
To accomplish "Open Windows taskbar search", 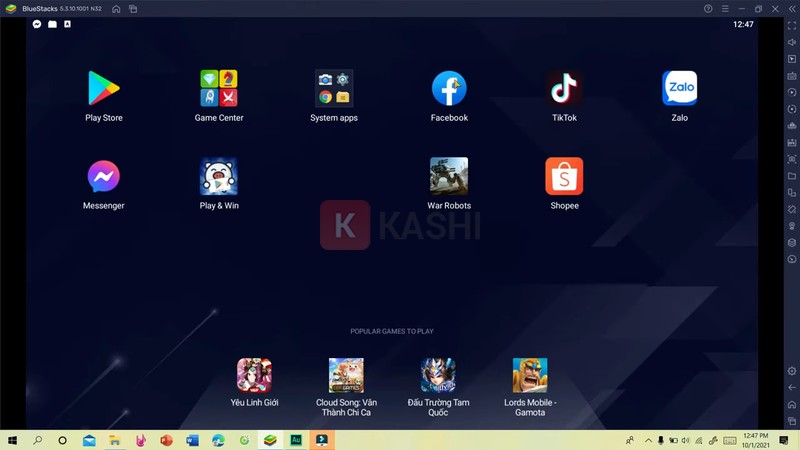I will tap(38, 440).
